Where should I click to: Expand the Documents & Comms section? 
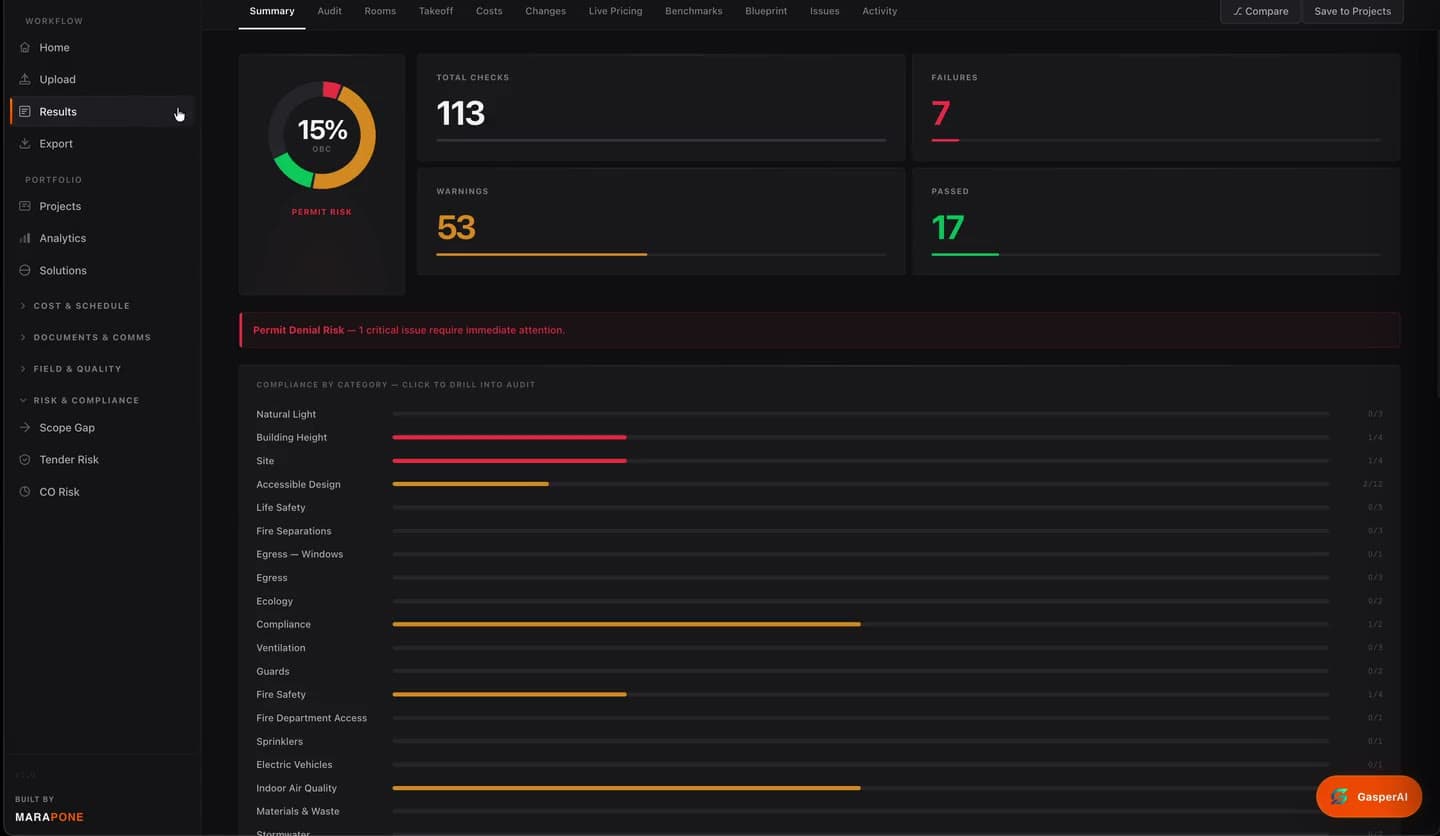[x=85, y=337]
